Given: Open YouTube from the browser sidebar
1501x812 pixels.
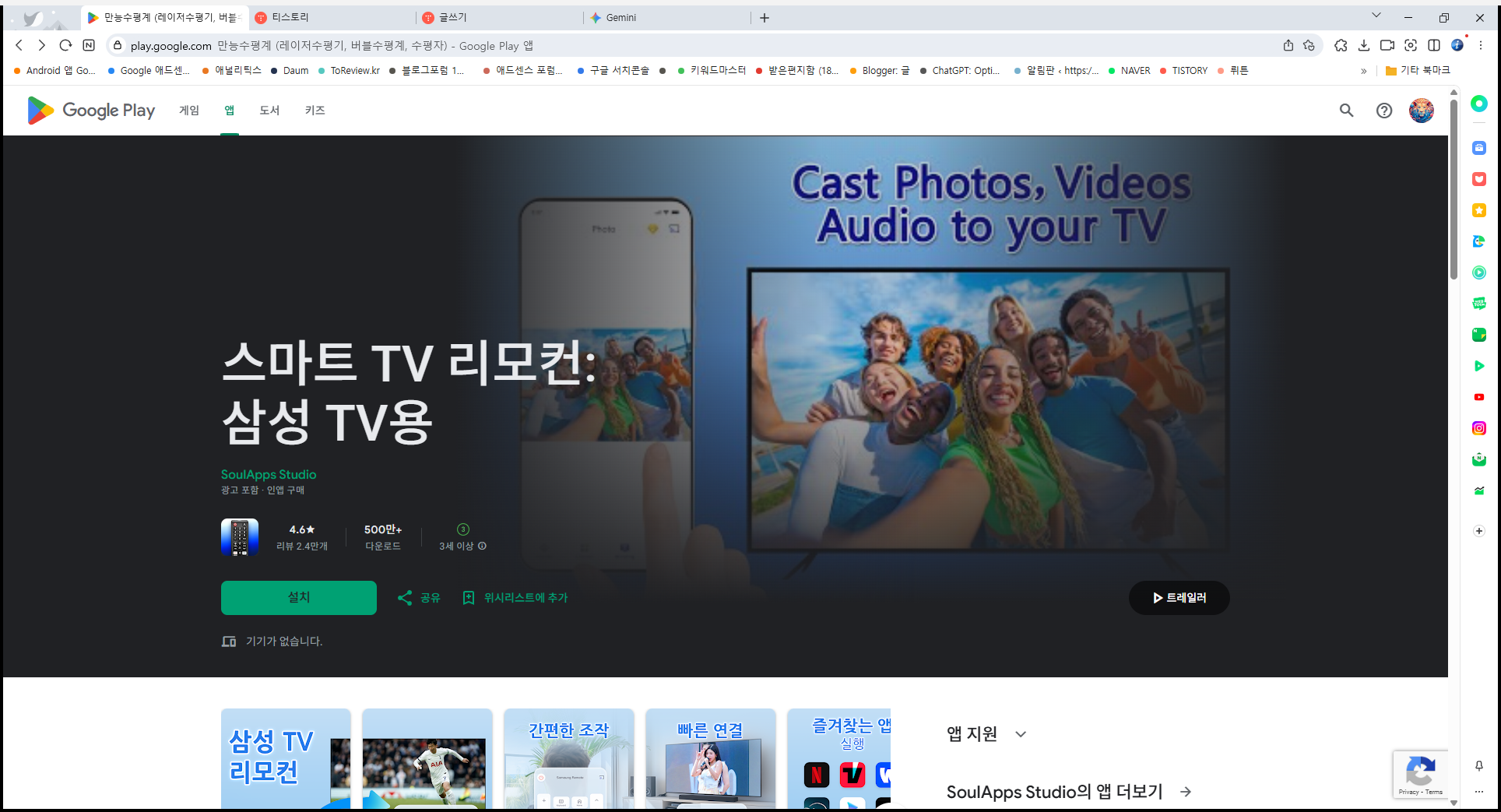Looking at the screenshot, I should [x=1479, y=397].
